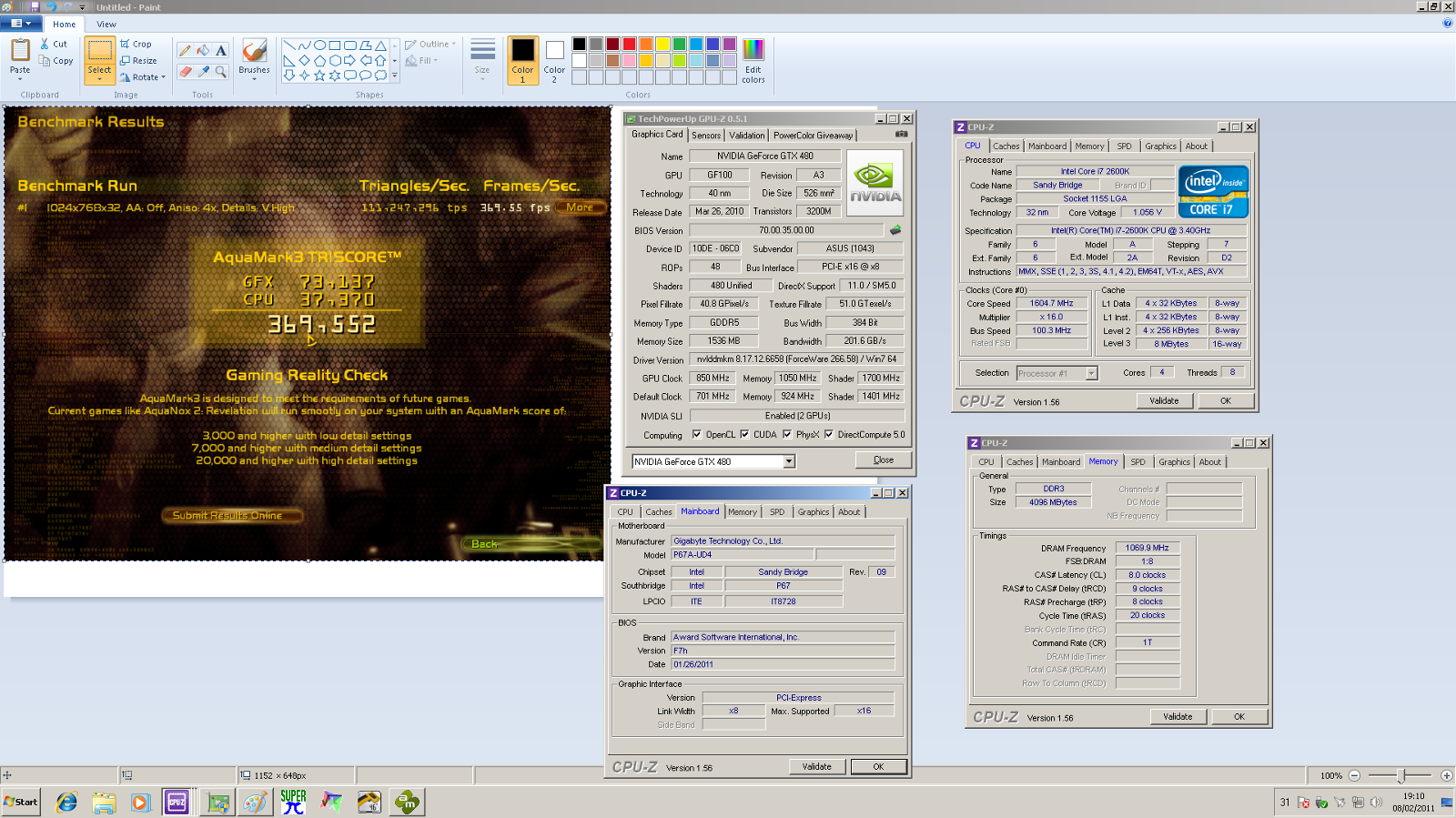Open the Sensors tab in GPU-Z
Image resolution: width=1456 pixels, height=818 pixels.
click(706, 135)
